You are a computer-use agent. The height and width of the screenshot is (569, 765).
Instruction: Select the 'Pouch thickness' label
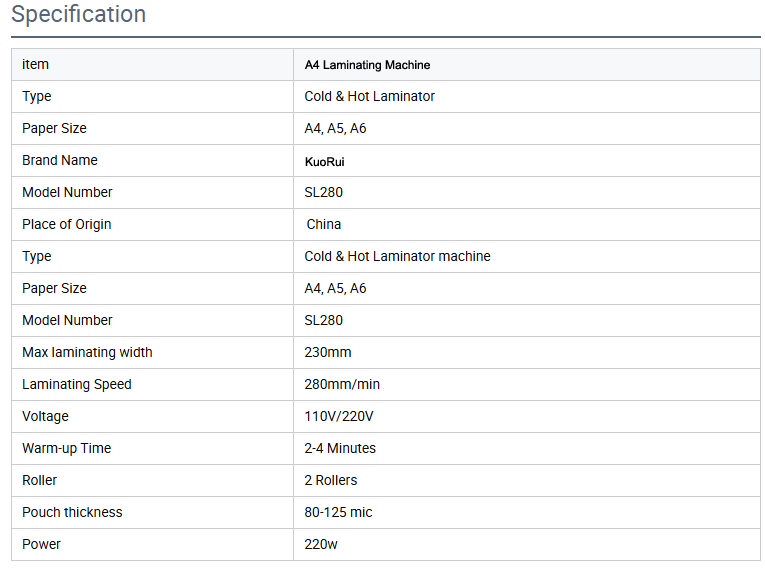pyautogui.click(x=72, y=513)
